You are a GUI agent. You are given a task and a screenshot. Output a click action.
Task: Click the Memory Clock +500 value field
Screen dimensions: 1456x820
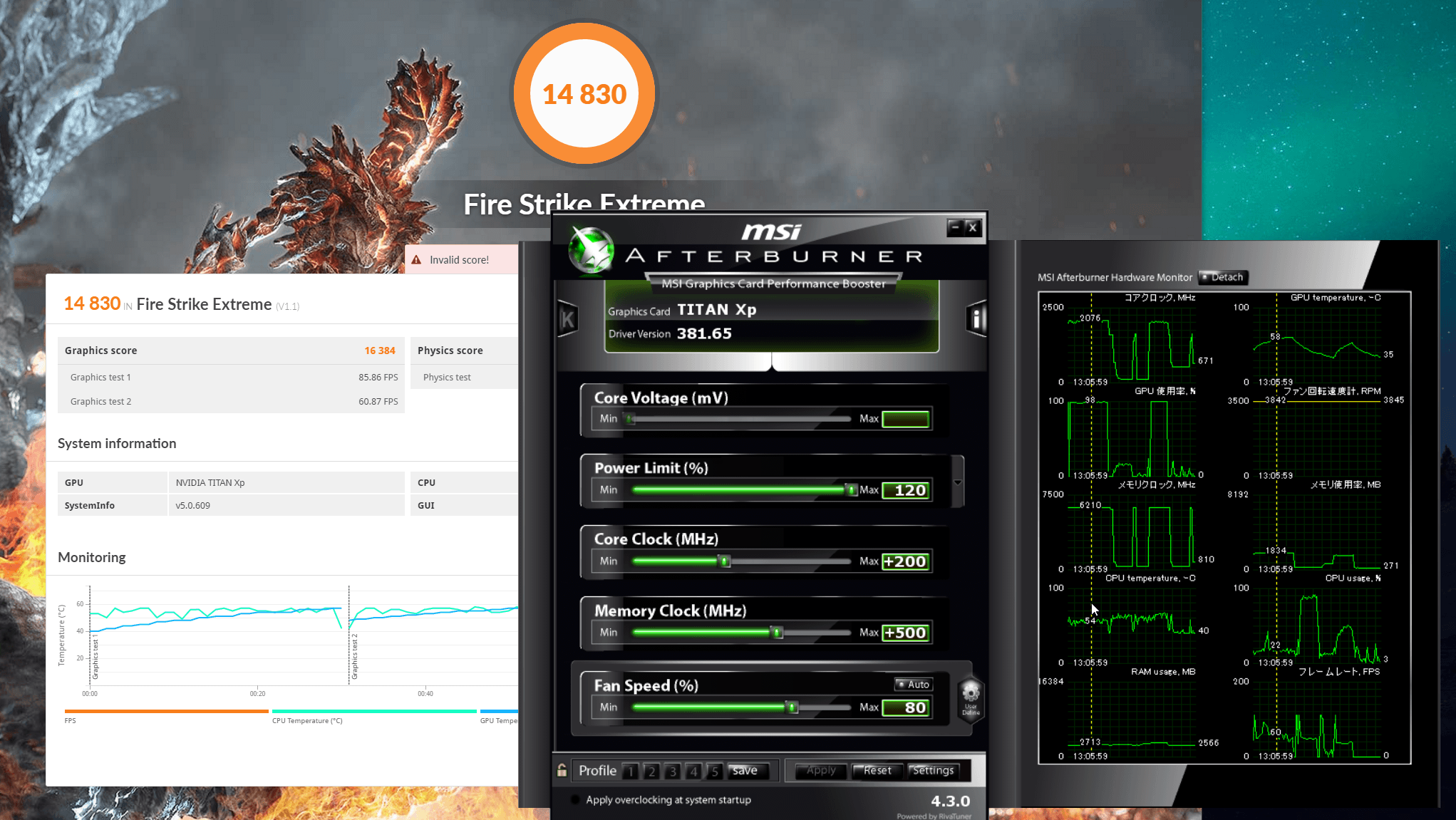tap(905, 633)
